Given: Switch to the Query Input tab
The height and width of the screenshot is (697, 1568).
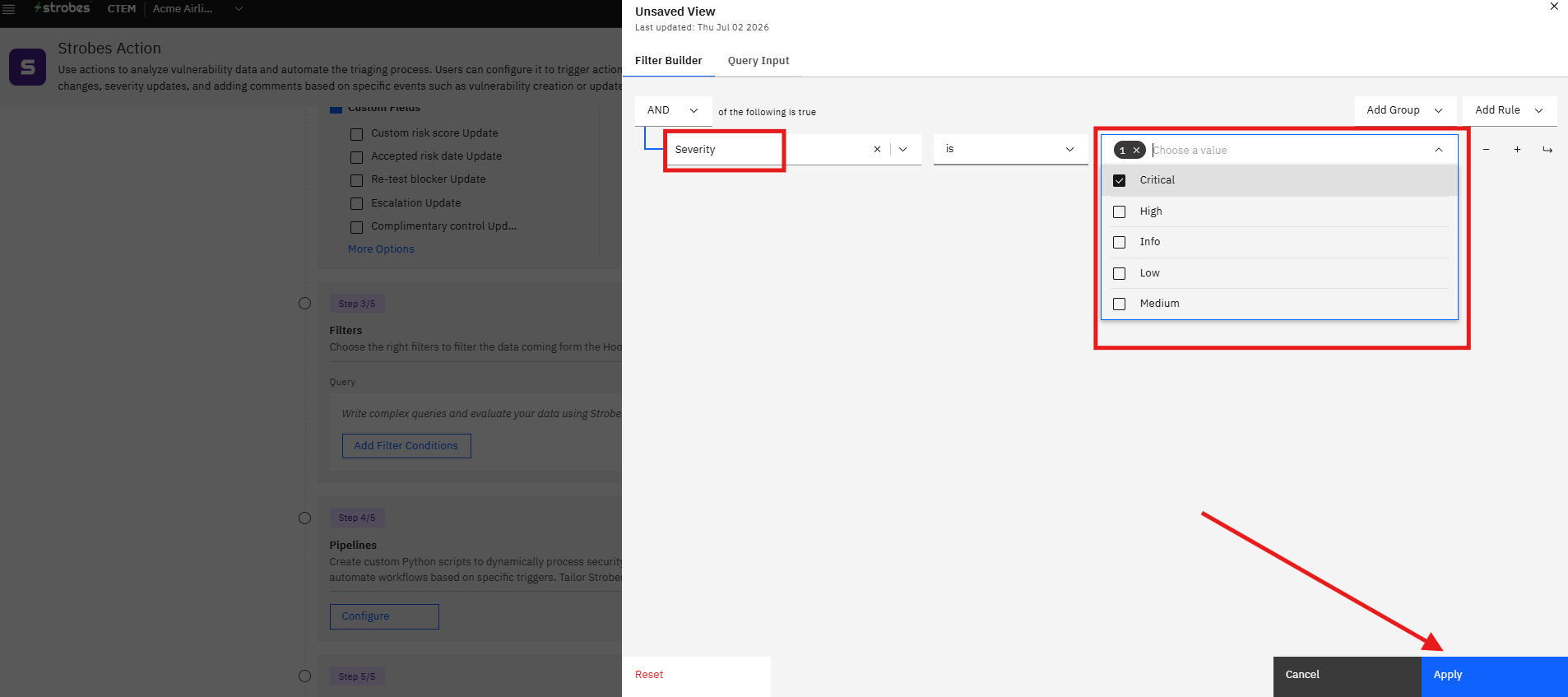Looking at the screenshot, I should pos(758,61).
